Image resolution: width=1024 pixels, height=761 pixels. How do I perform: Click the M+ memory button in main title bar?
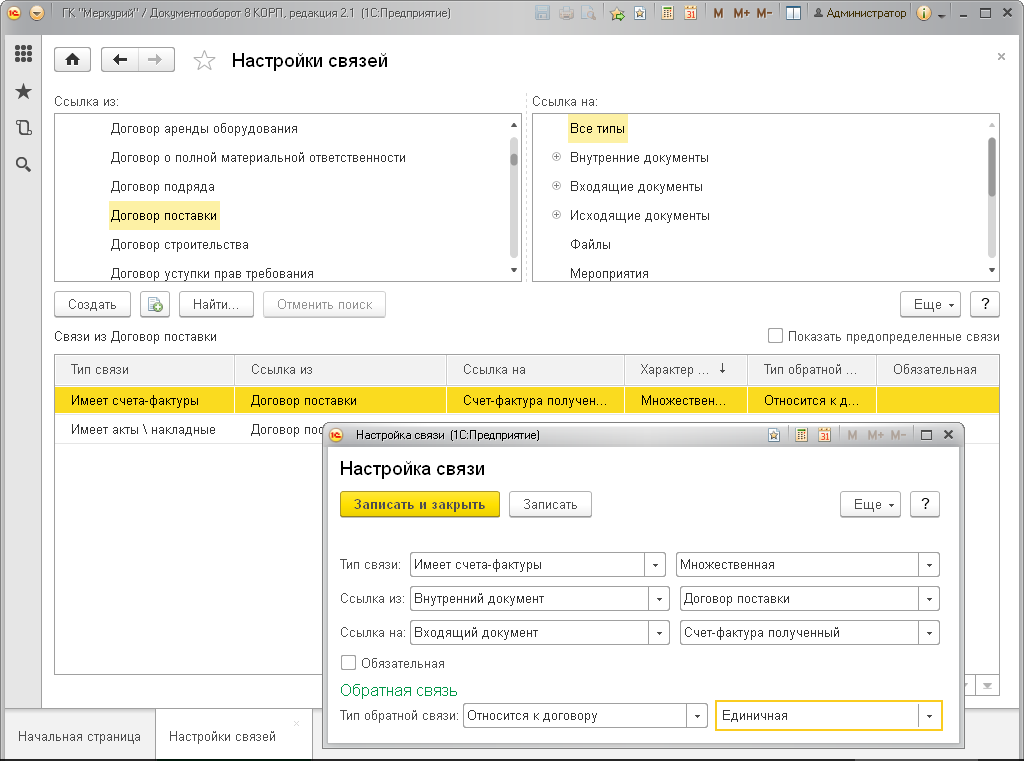(x=741, y=13)
